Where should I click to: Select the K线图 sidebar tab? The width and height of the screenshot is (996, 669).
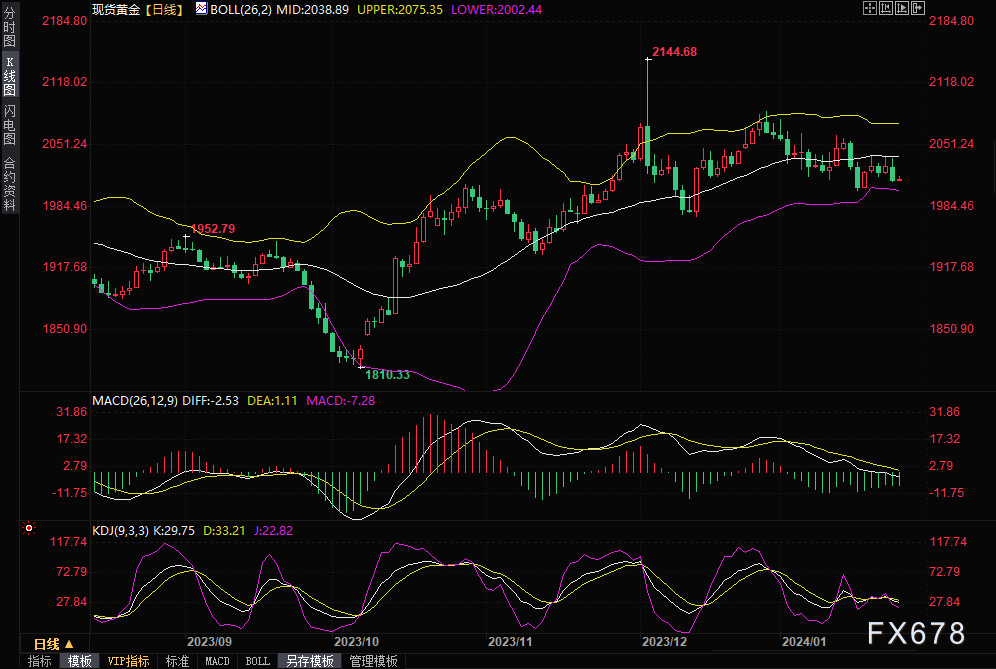[x=9, y=75]
